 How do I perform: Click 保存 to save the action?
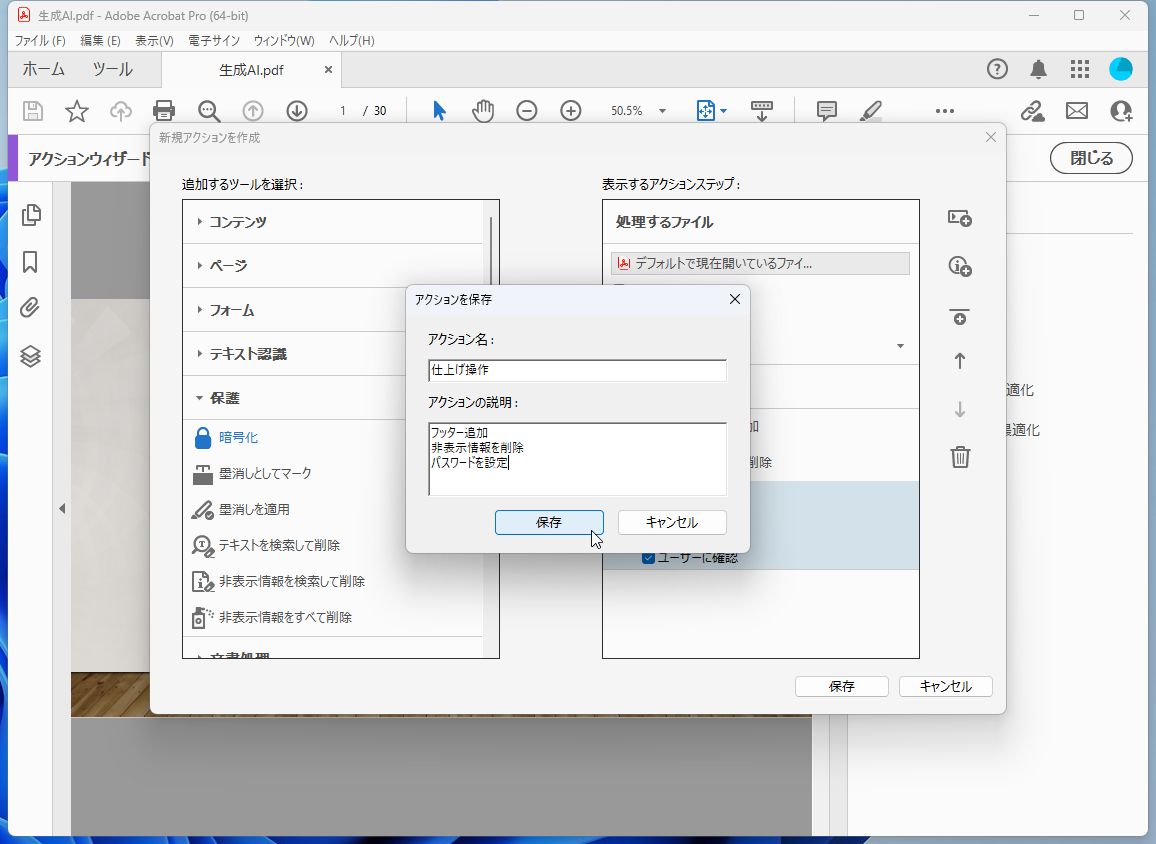point(548,522)
